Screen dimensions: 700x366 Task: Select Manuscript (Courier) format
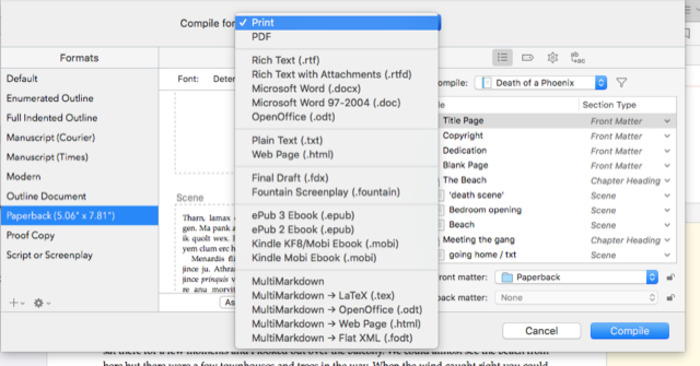pos(79,137)
